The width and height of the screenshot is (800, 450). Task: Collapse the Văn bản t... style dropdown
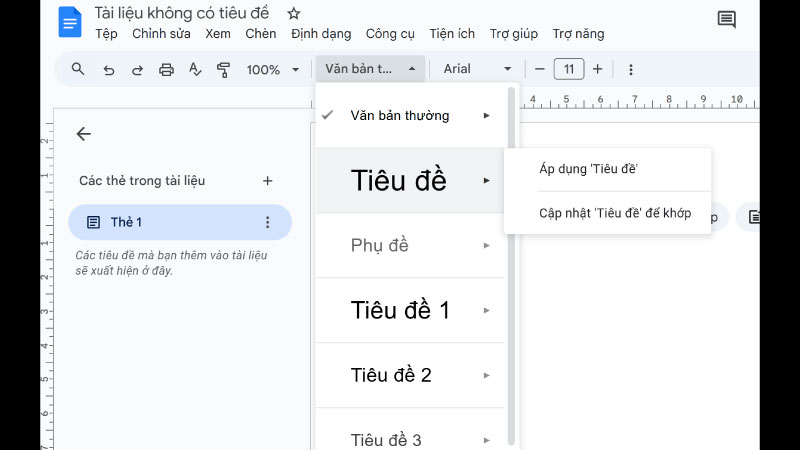[x=370, y=69]
